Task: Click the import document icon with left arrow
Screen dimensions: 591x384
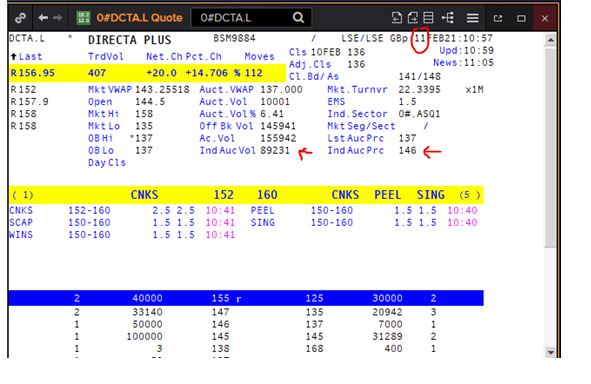Action: tap(397, 18)
